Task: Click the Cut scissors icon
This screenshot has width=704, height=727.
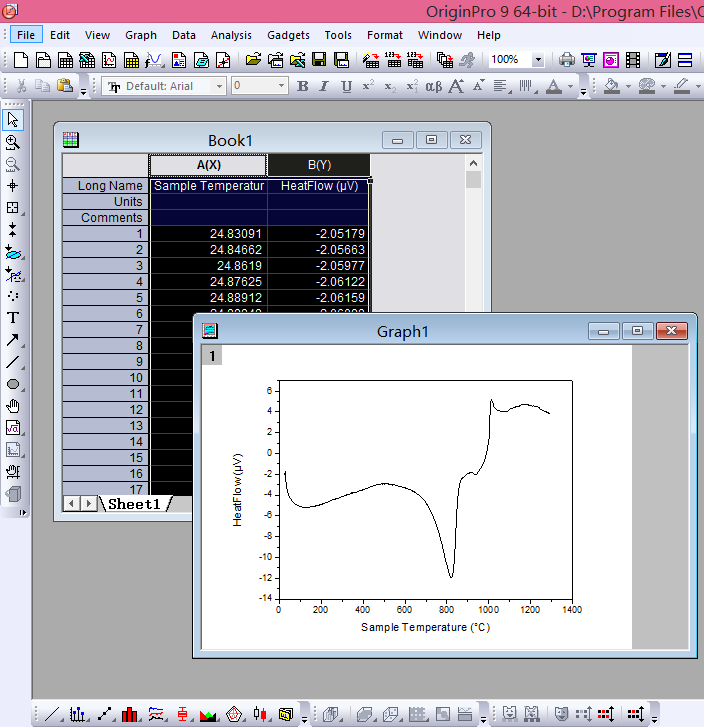Action: click(21, 86)
